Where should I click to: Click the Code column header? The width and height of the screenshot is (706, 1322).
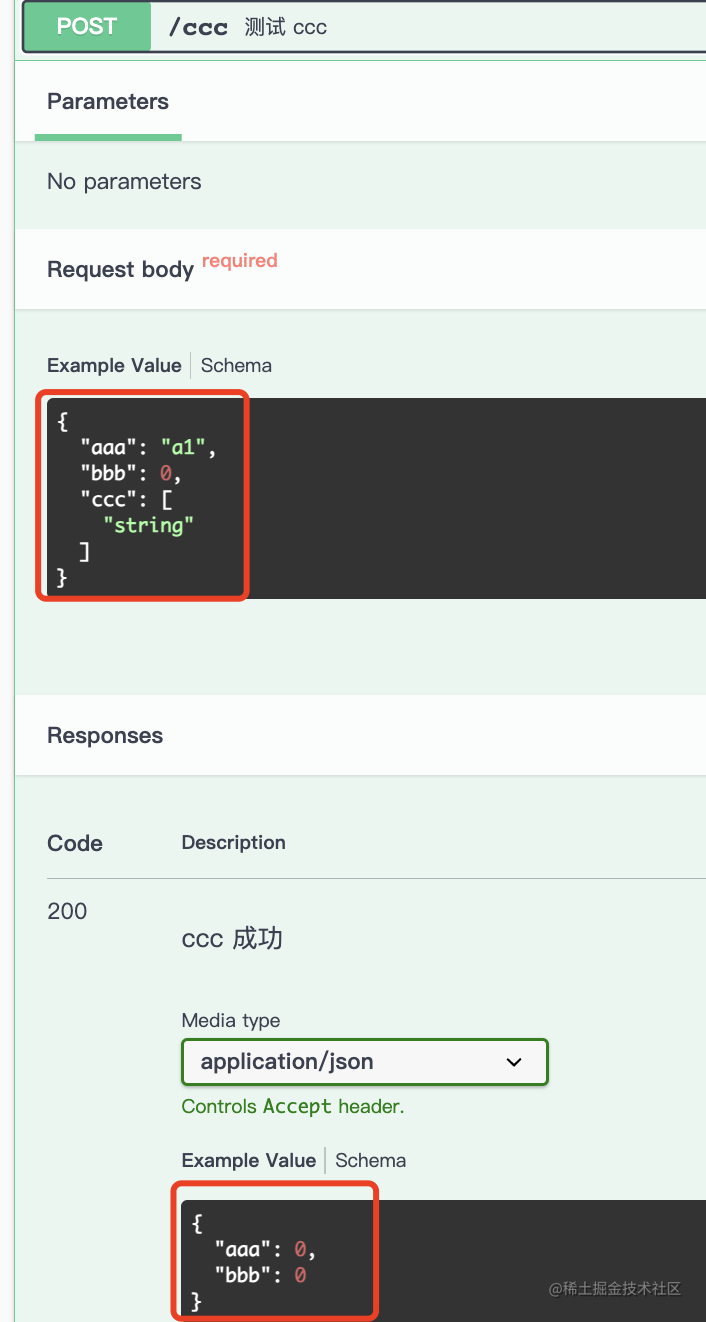(x=75, y=844)
